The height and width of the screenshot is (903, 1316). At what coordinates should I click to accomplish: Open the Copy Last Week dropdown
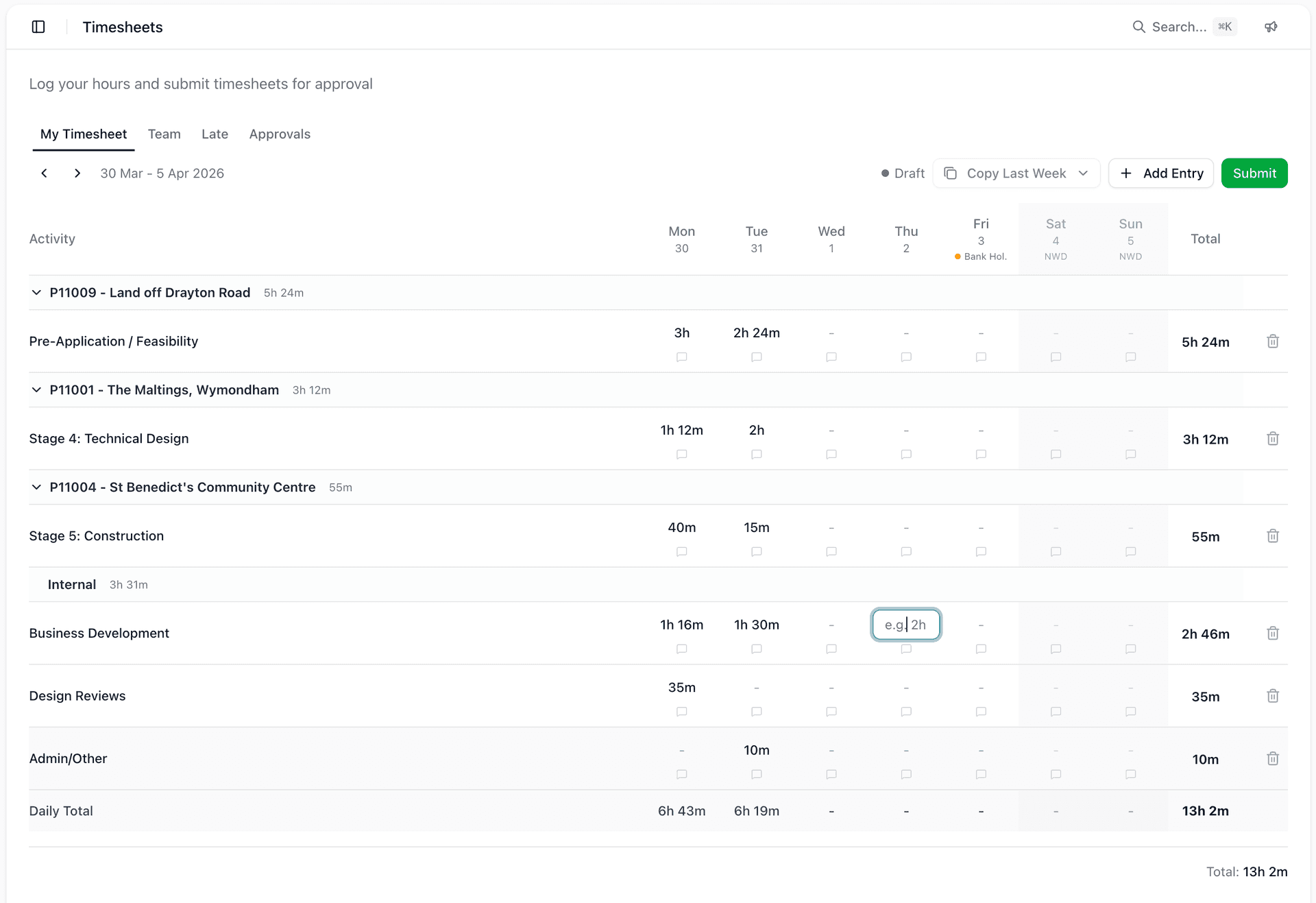click(x=1016, y=173)
